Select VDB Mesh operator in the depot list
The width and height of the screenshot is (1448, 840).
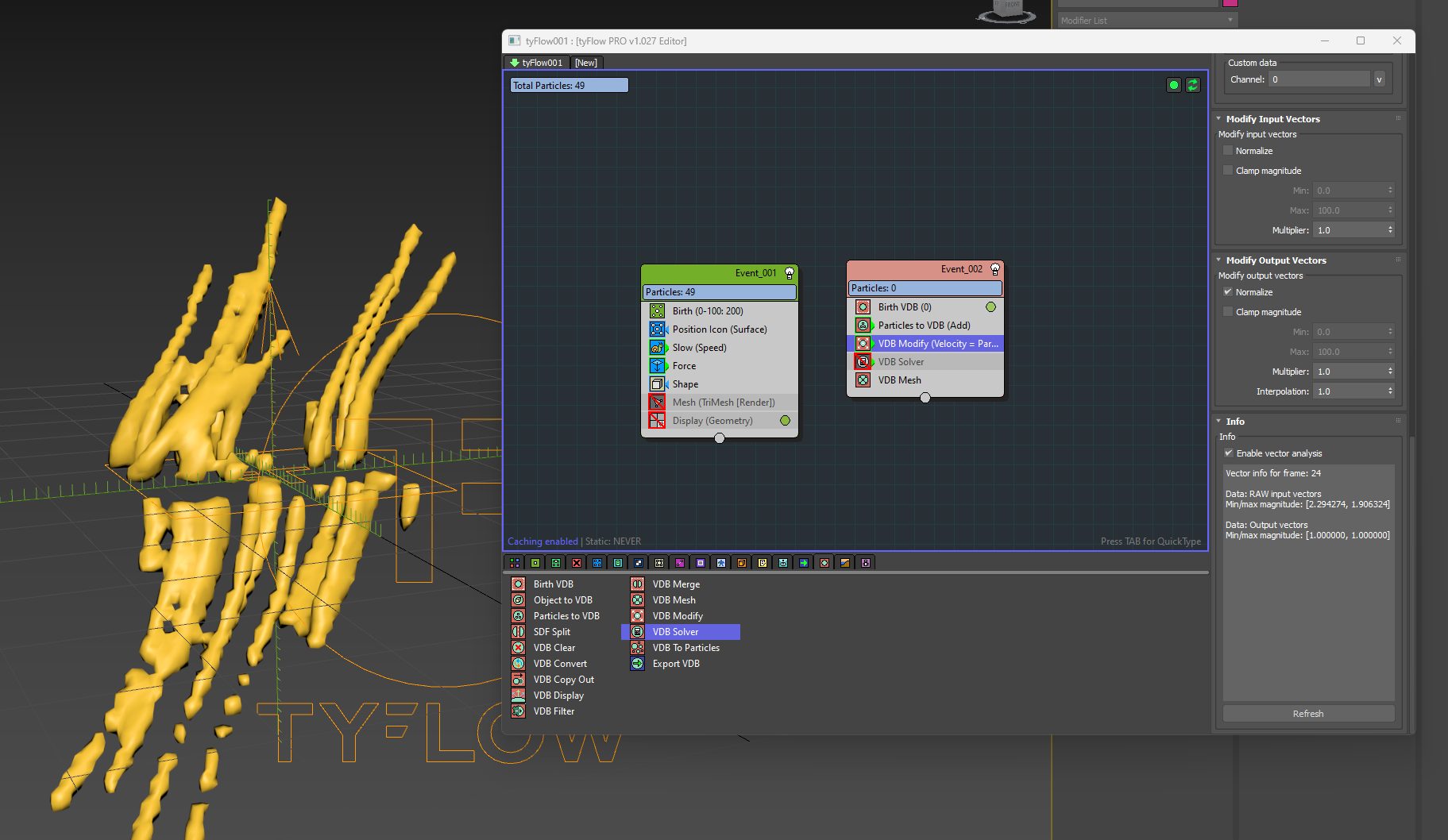click(674, 600)
